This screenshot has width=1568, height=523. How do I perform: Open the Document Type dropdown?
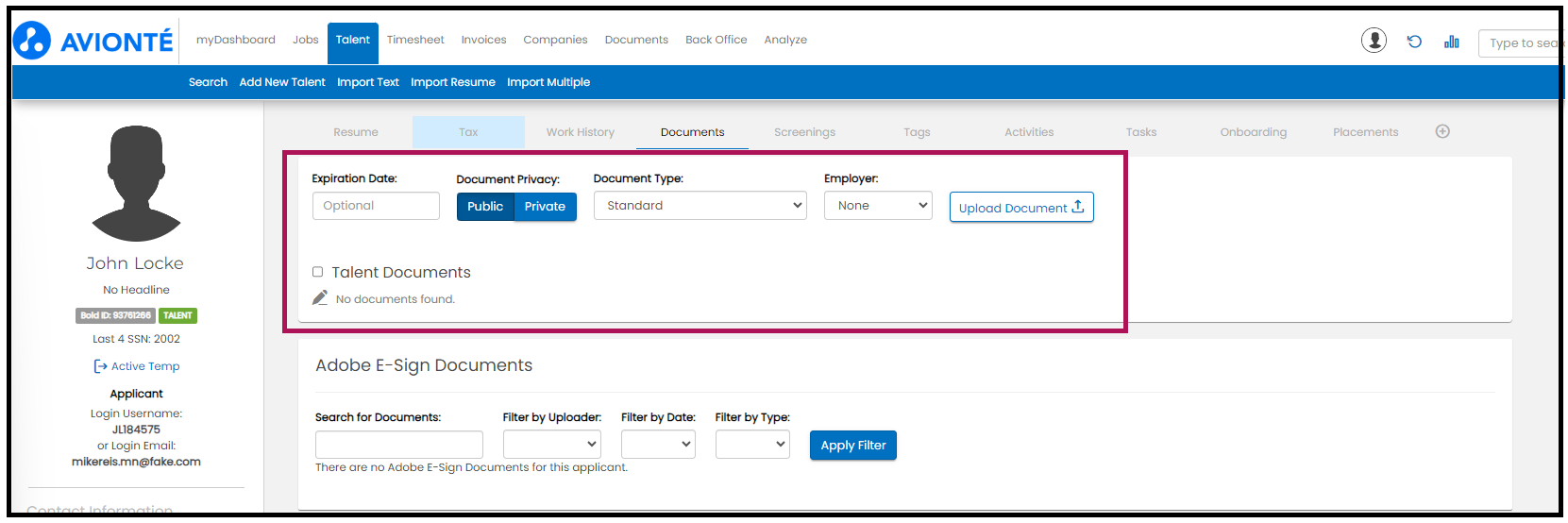[700, 206]
